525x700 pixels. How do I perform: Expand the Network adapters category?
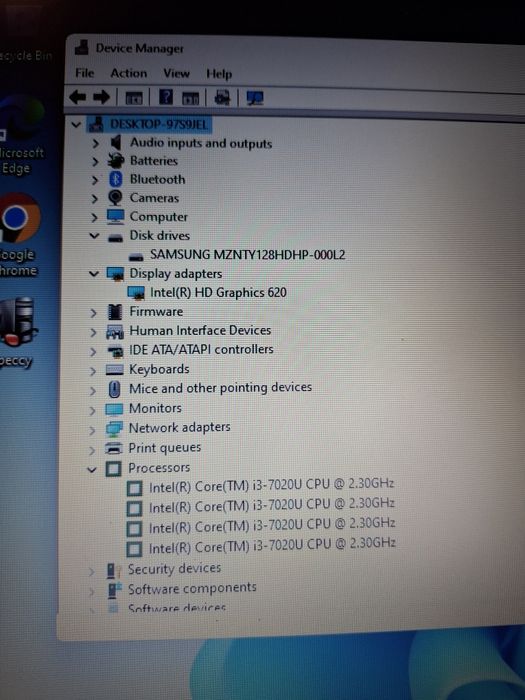click(92, 430)
